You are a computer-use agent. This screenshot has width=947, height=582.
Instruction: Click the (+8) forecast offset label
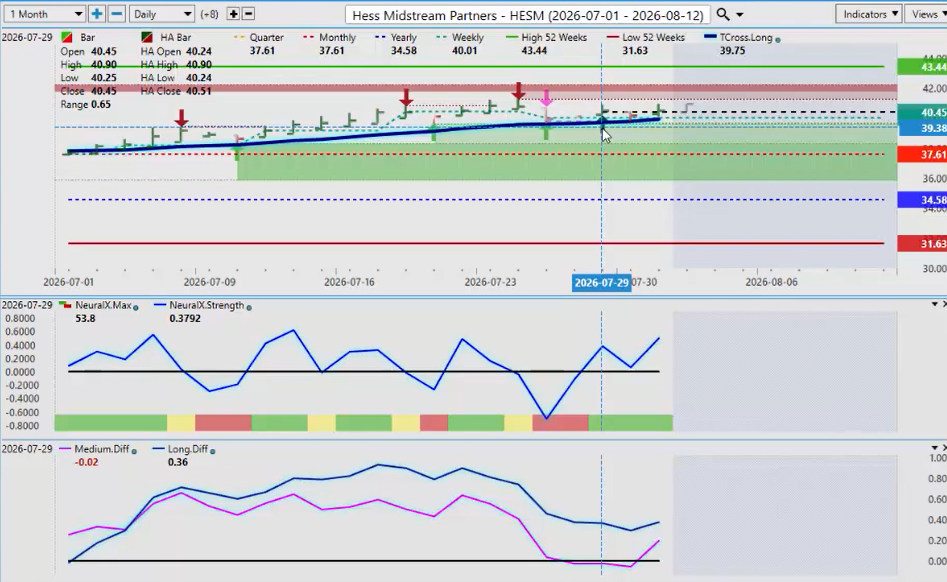(x=209, y=14)
